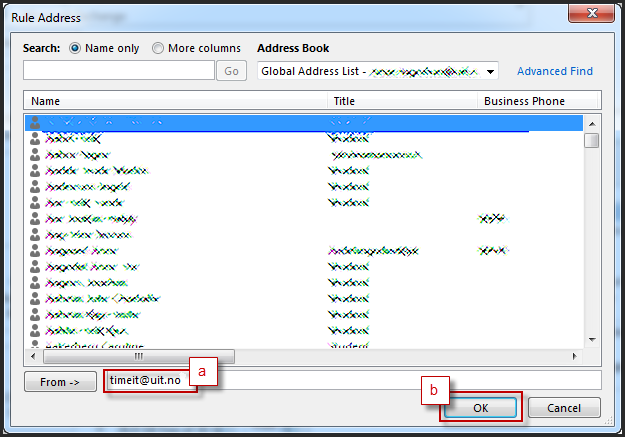Confirm the address with OK
This screenshot has width=625, height=437.
pyautogui.click(x=480, y=407)
